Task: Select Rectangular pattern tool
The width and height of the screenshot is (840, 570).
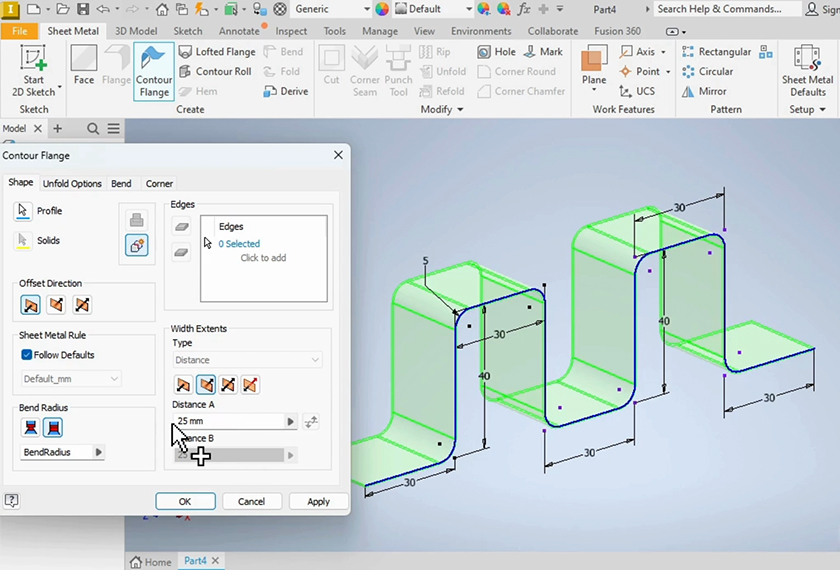Action: click(716, 52)
